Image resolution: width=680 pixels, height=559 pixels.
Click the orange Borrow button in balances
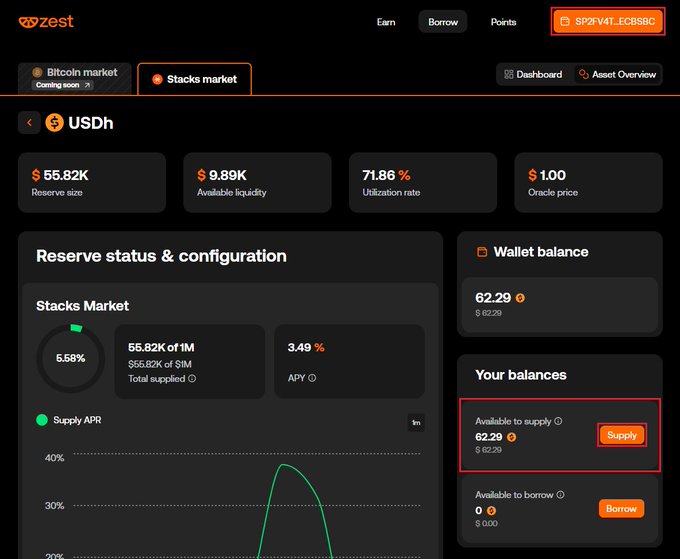(x=621, y=509)
